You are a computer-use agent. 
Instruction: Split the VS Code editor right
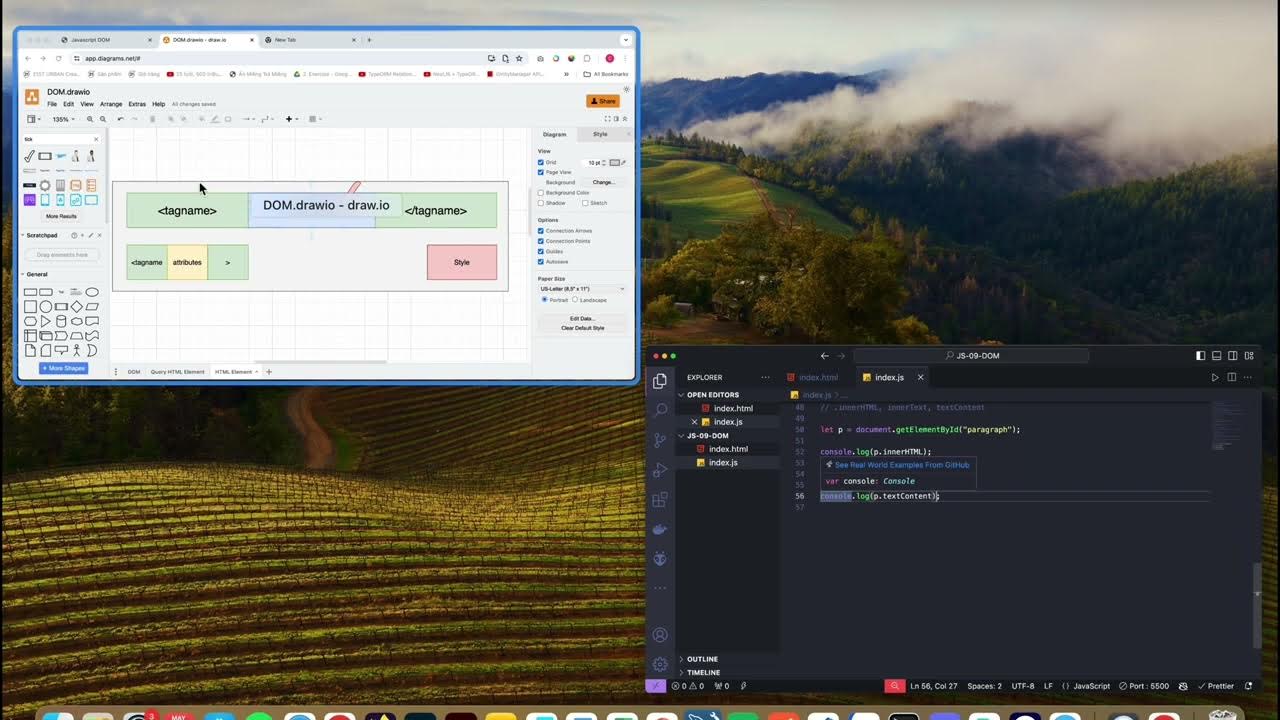pyautogui.click(x=1231, y=377)
